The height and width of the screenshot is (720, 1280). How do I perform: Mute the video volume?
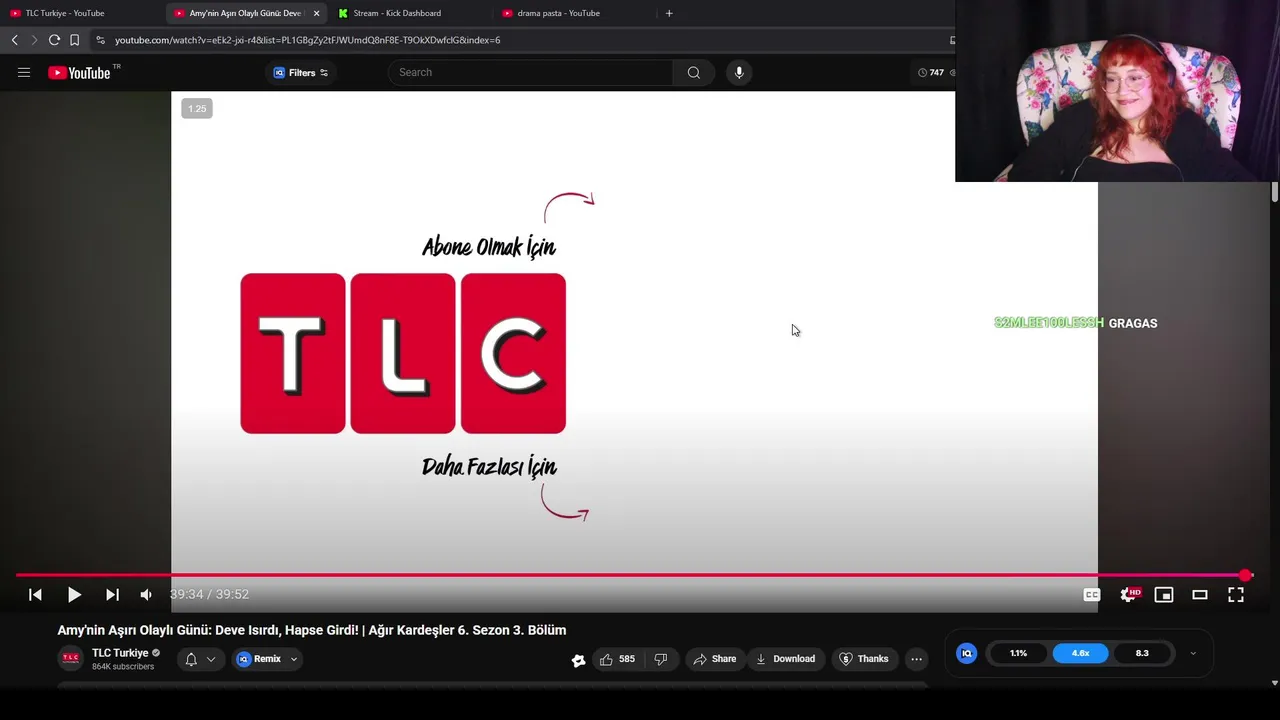click(146, 594)
